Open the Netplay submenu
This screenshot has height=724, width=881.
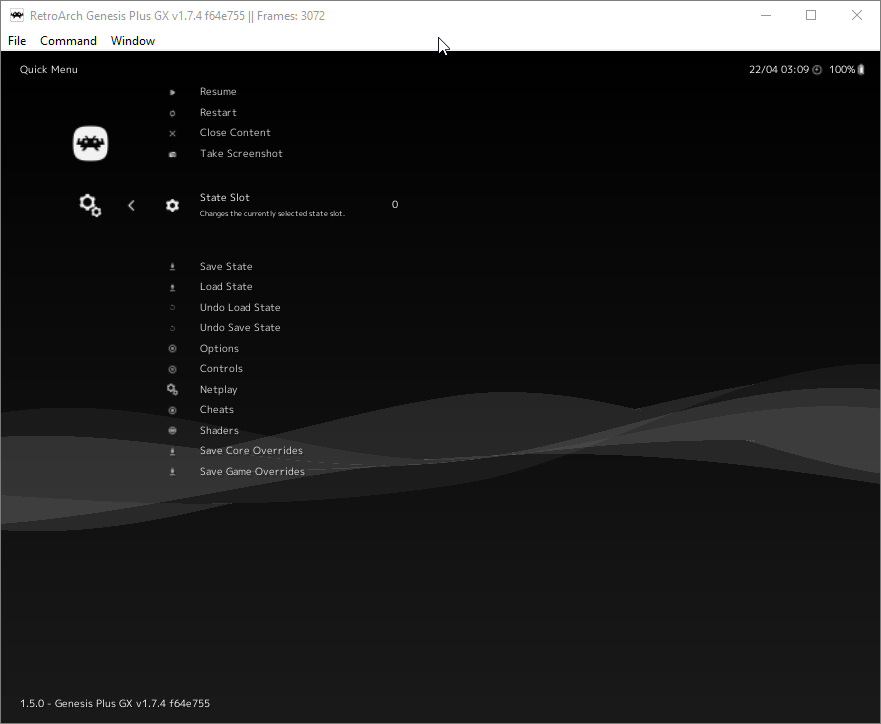(x=219, y=389)
